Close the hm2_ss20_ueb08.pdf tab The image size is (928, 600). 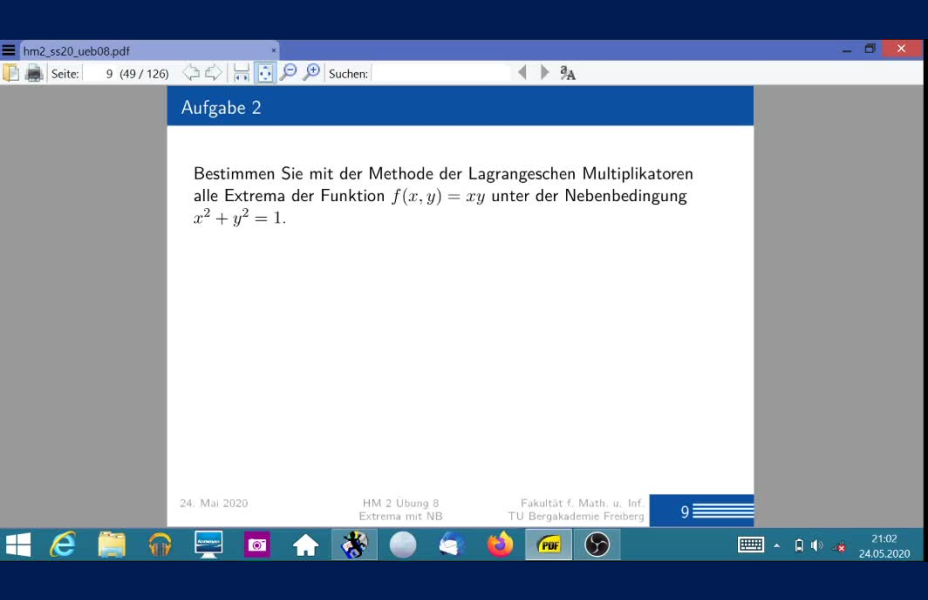(x=273, y=51)
